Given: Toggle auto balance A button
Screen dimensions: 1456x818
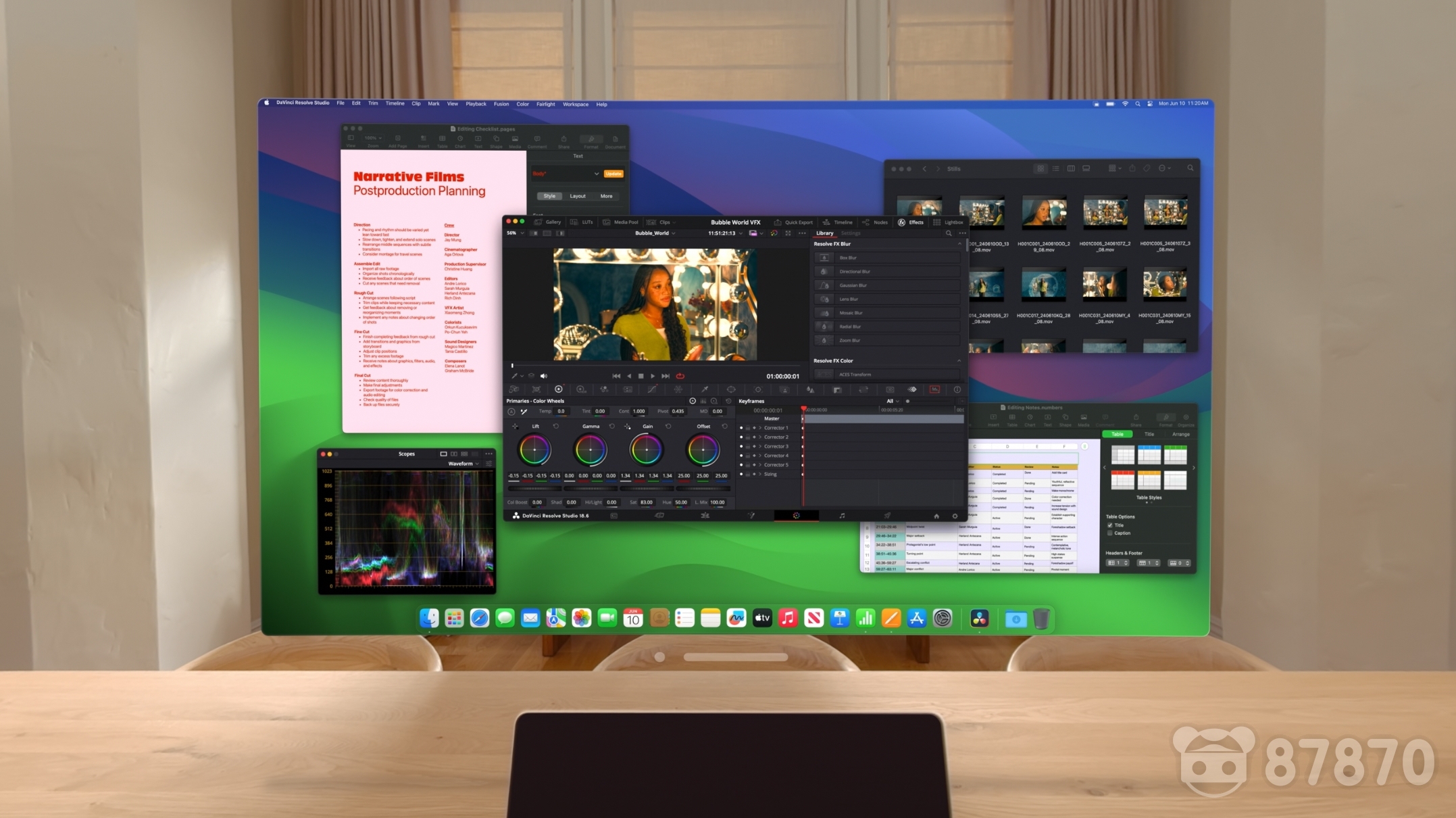Looking at the screenshot, I should click(511, 411).
